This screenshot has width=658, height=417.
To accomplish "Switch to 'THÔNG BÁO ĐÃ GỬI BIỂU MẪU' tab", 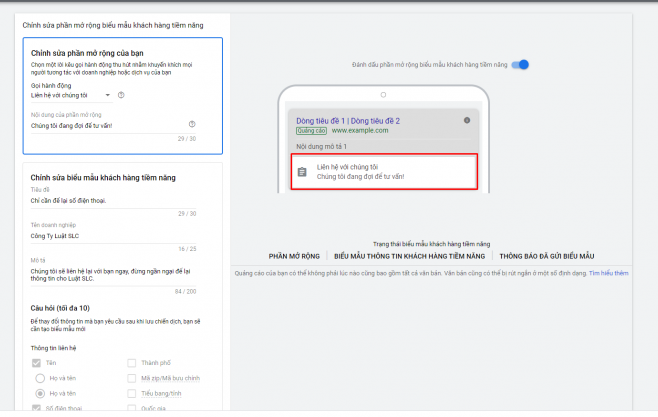I will point(547,256).
